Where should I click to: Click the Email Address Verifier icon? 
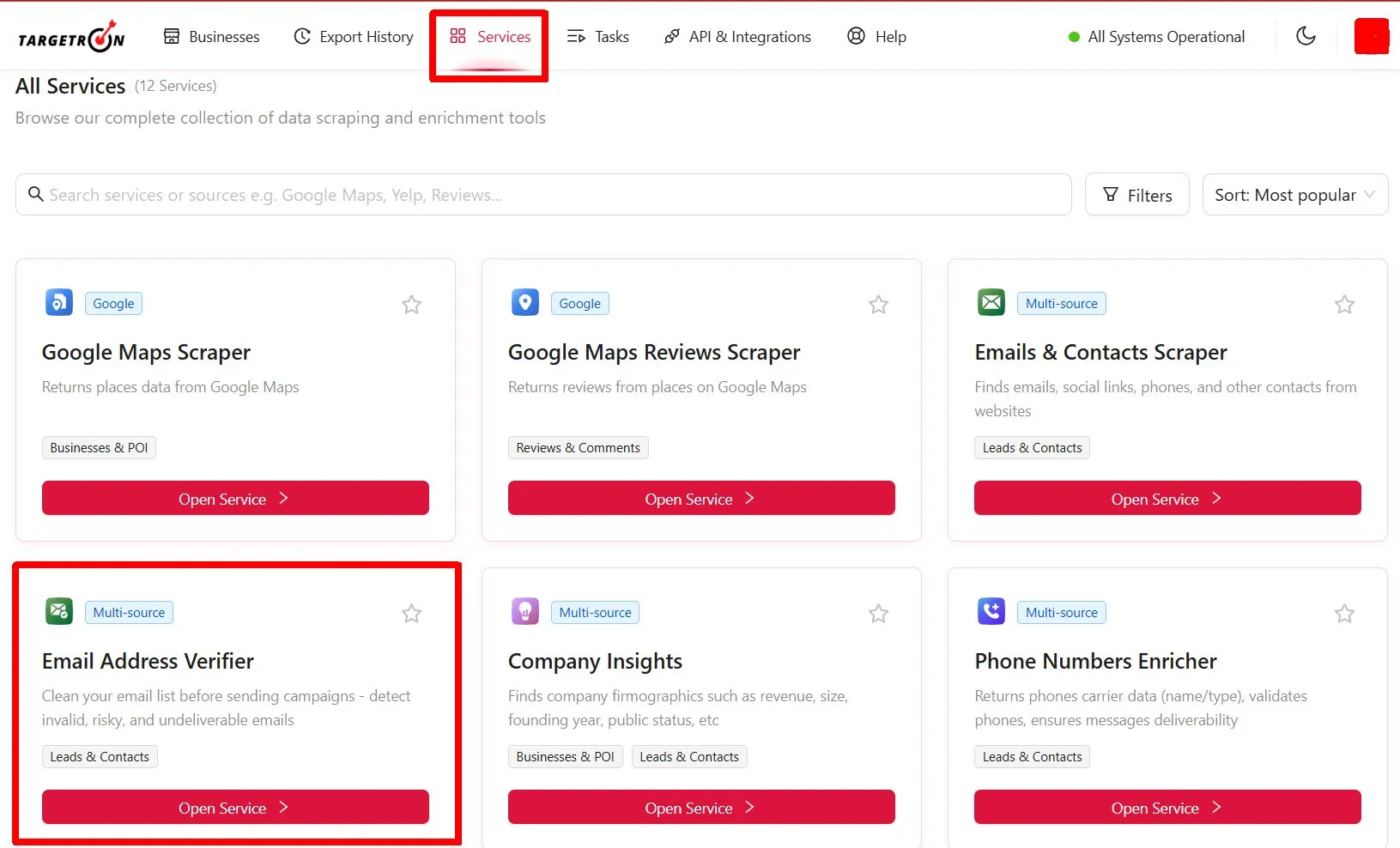coord(58,612)
